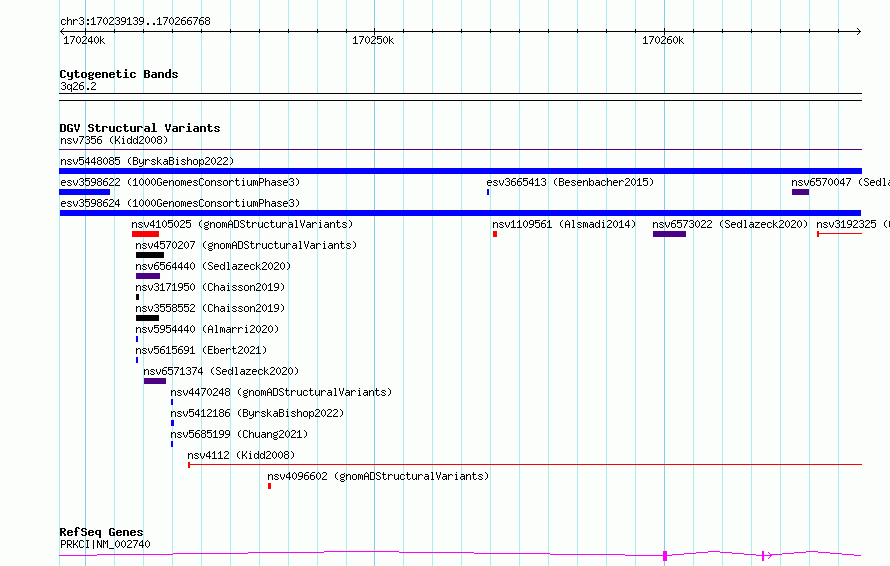This screenshot has height=566, width=890.
Task: Click the purple nsv6573022 variant bar
Action: (x=669, y=234)
